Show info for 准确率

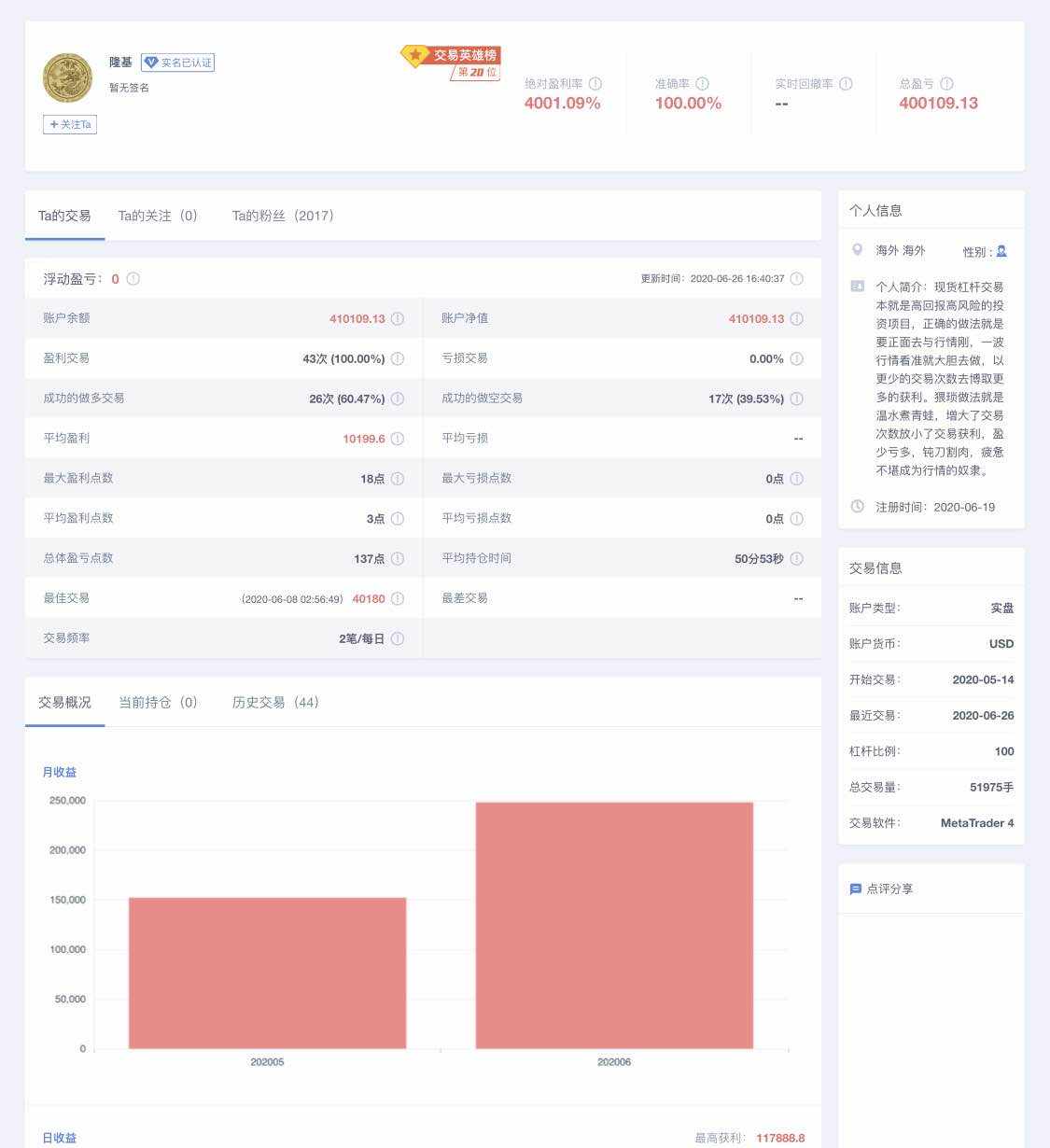703,84
